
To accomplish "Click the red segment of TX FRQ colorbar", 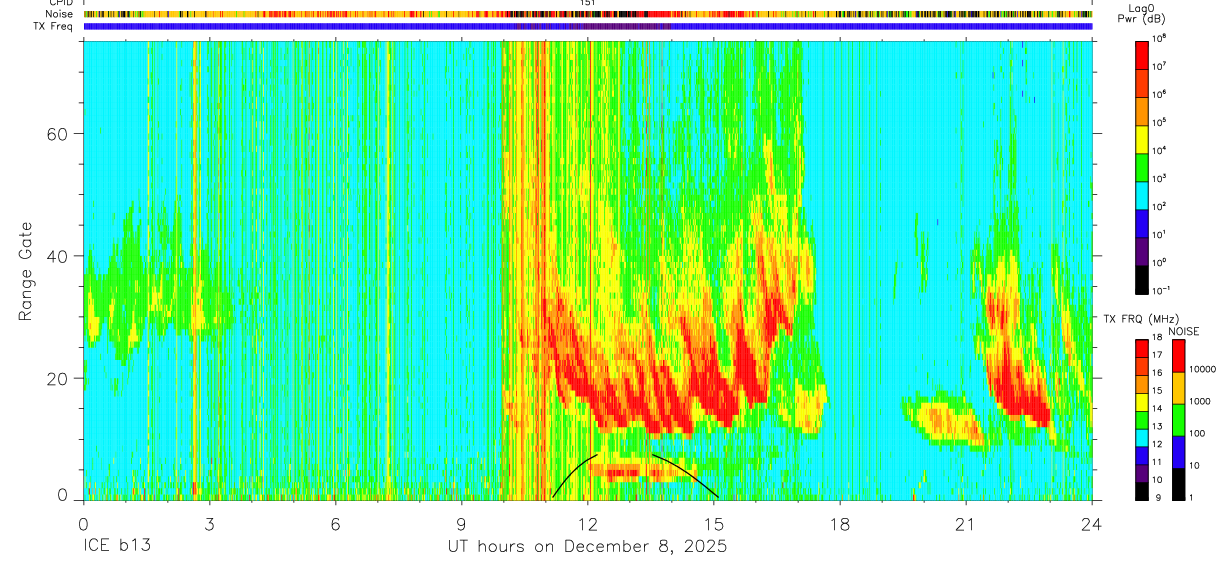I will (x=1143, y=347).
